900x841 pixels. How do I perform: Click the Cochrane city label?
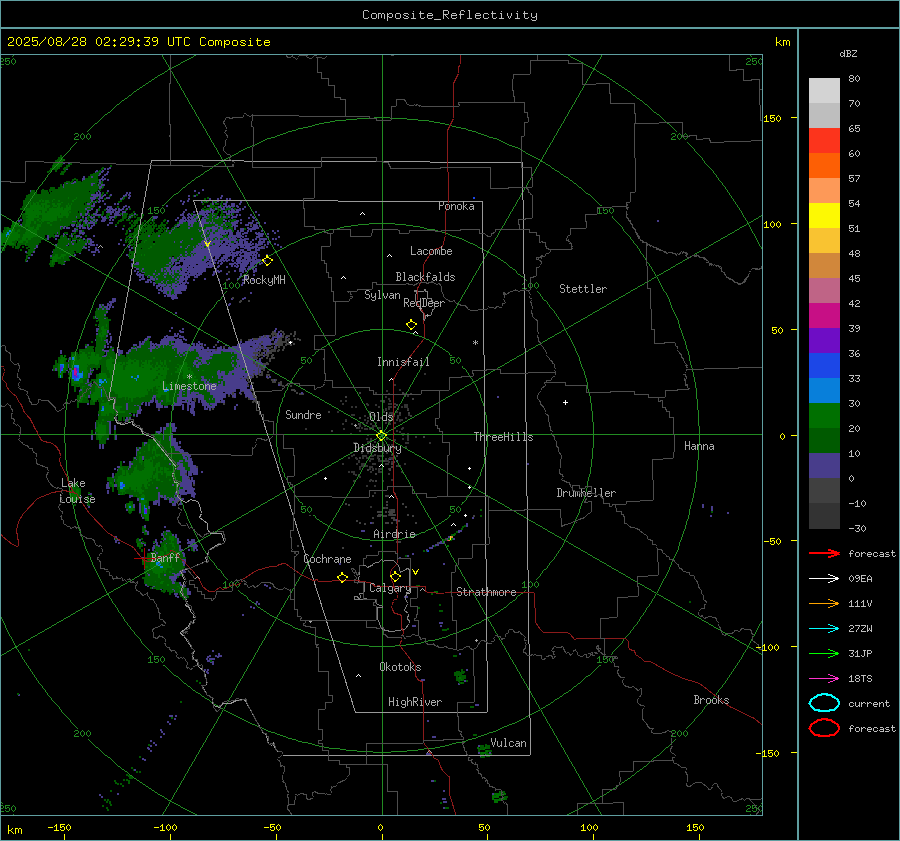[327, 559]
